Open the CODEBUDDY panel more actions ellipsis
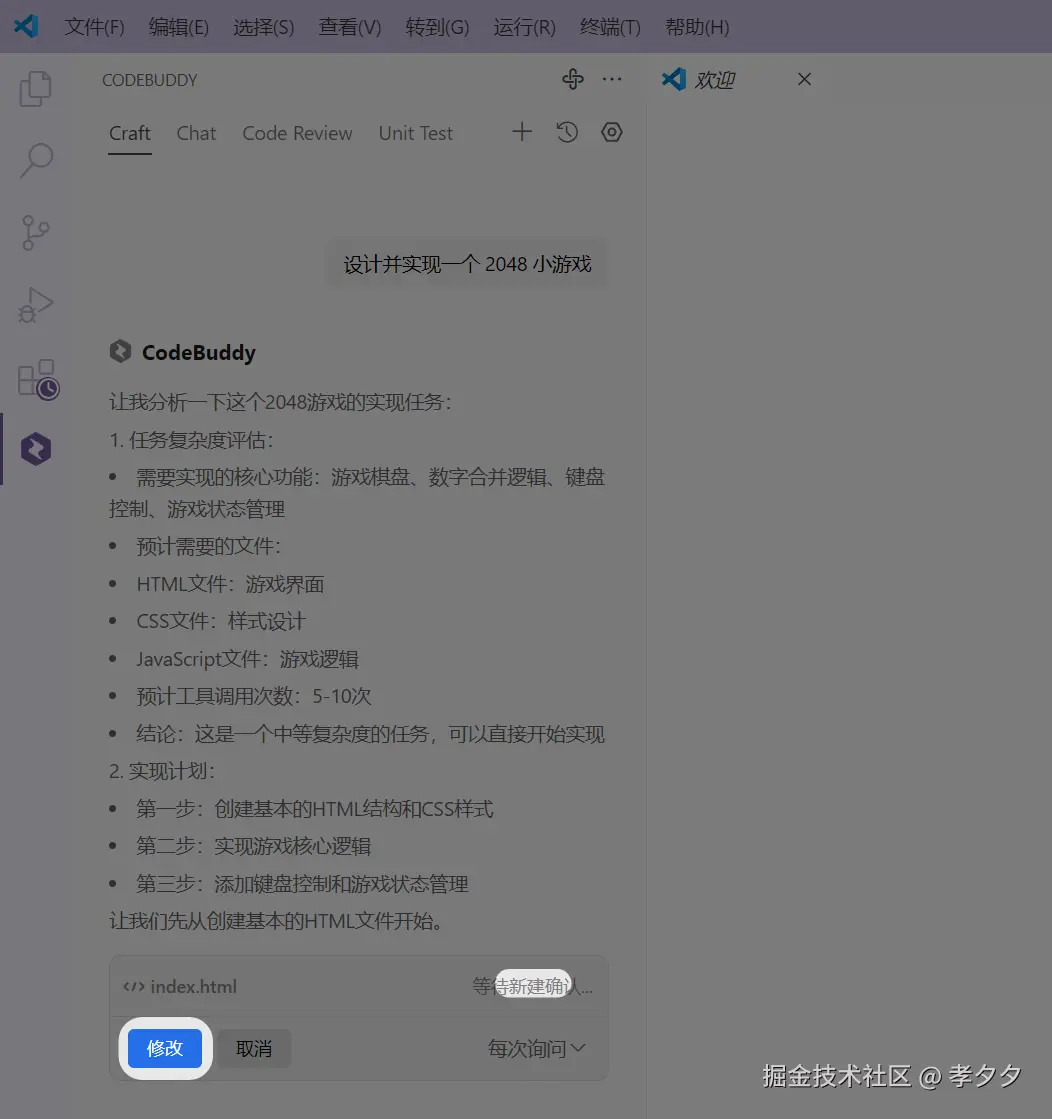 pos(612,79)
